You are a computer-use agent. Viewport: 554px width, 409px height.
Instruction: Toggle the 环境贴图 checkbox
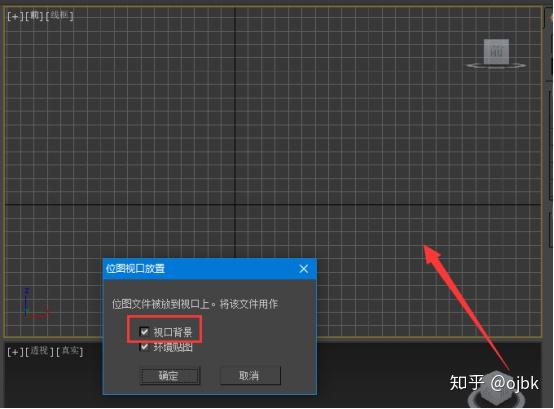(x=144, y=347)
